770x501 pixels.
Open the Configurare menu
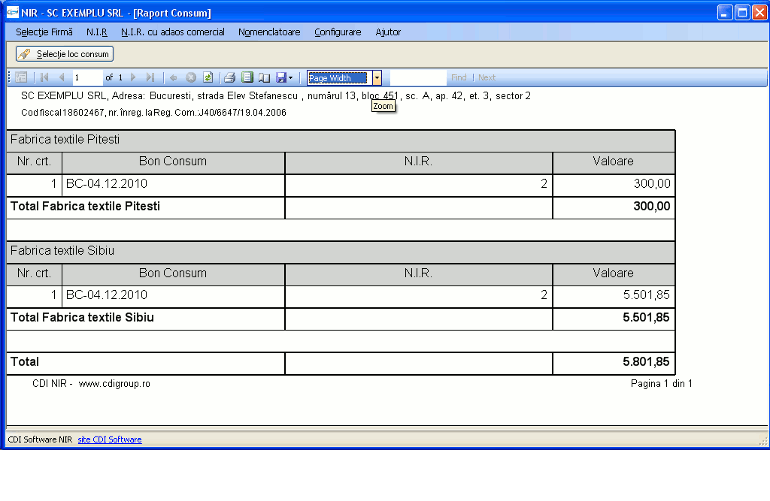[337, 32]
